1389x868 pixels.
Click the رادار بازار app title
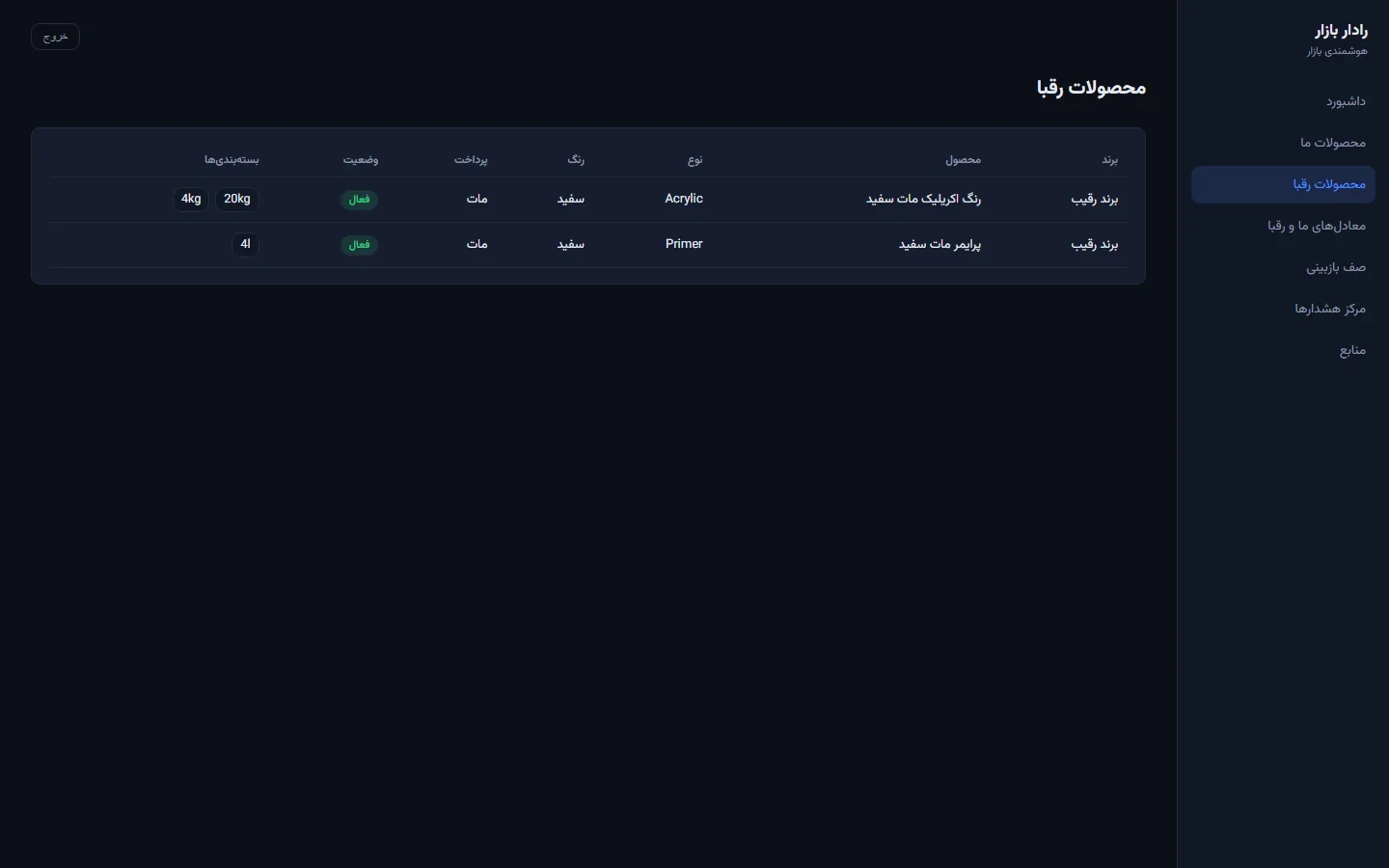click(x=1341, y=31)
